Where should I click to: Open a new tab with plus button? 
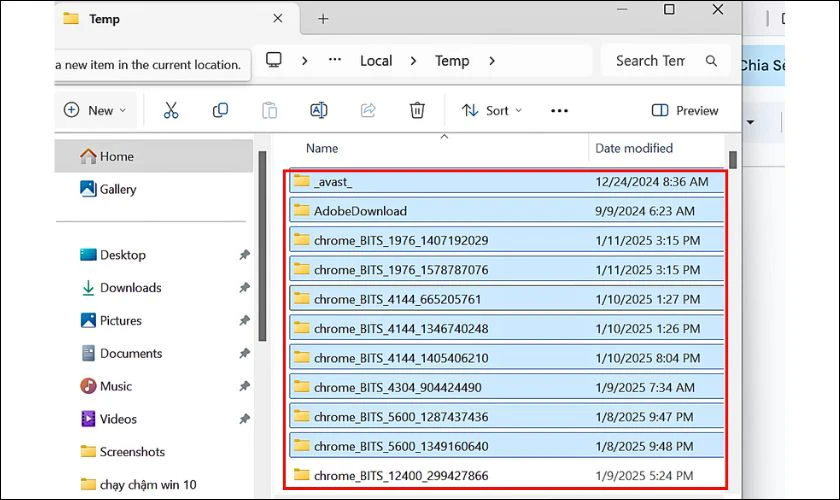[323, 19]
